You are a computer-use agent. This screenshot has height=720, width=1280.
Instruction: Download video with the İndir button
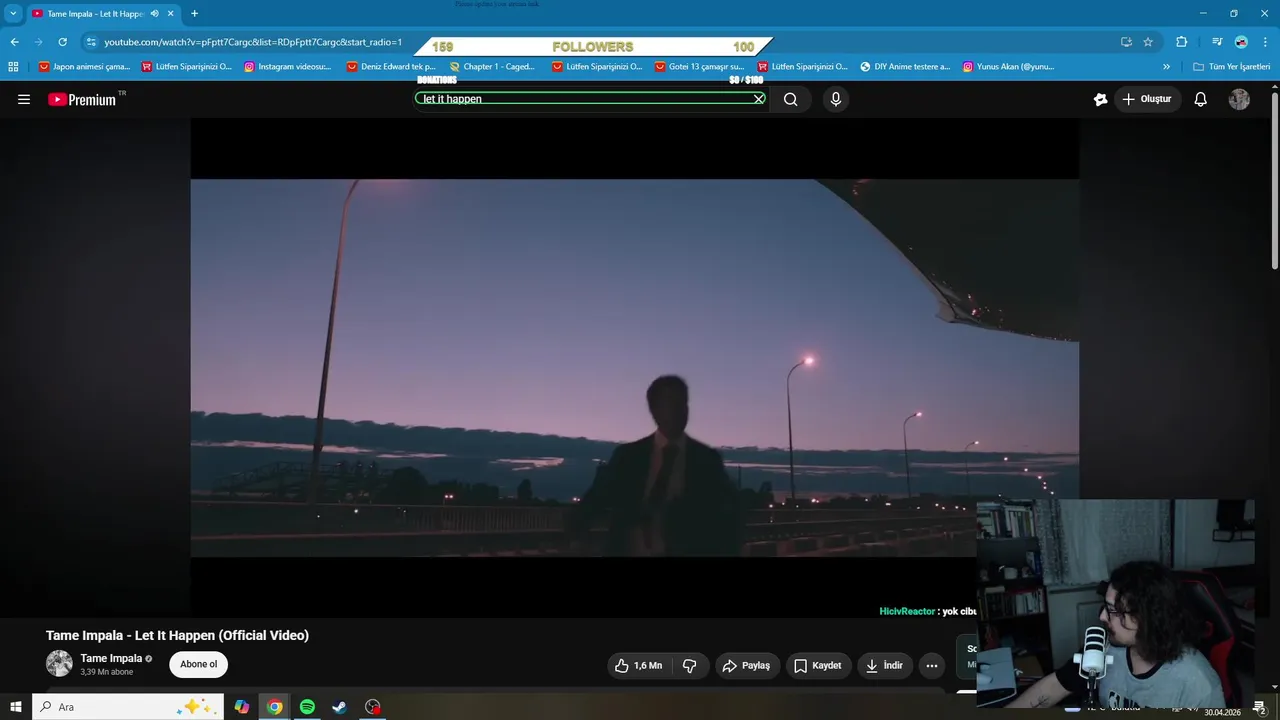coord(884,665)
